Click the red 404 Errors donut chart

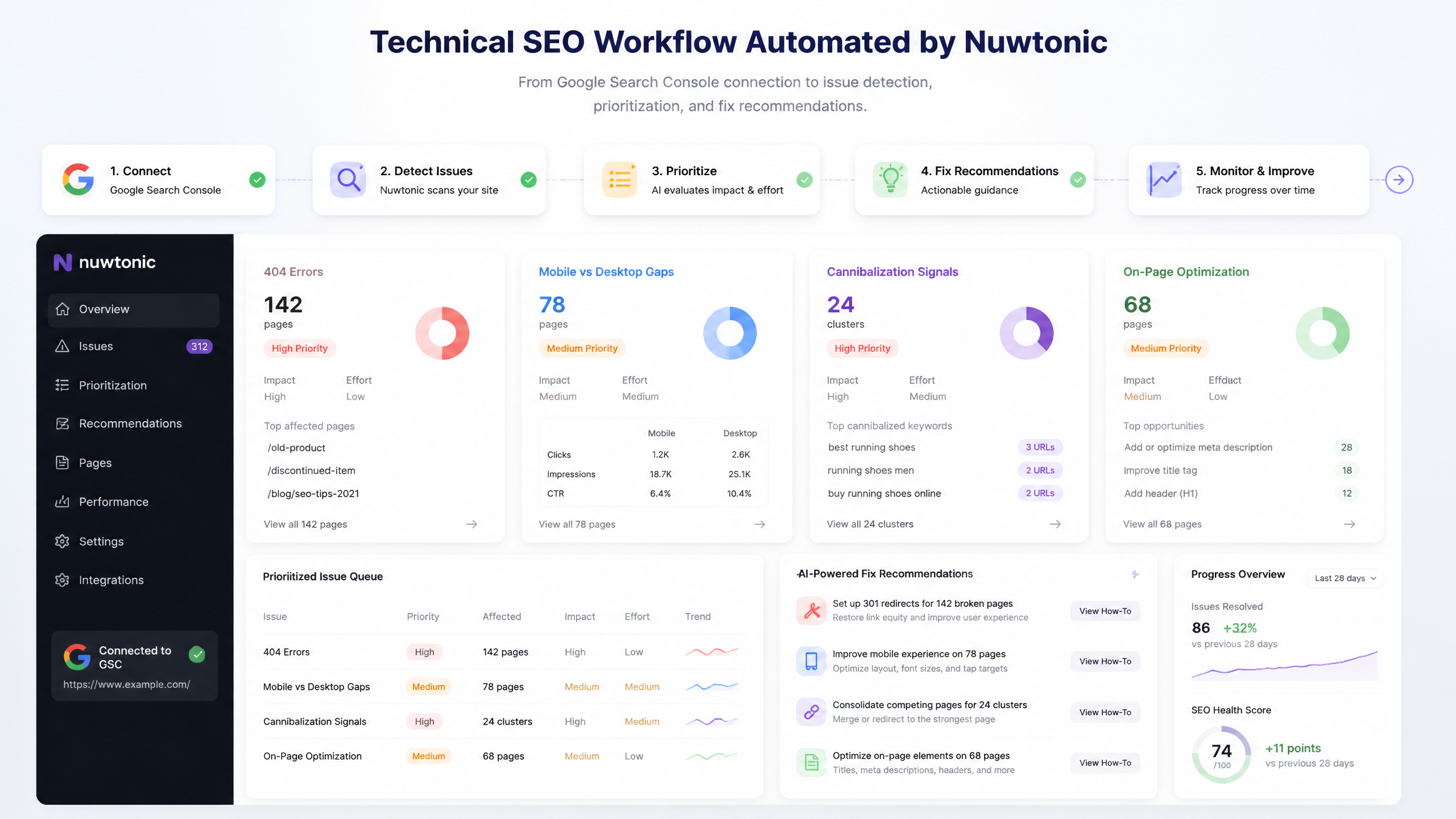pos(442,333)
